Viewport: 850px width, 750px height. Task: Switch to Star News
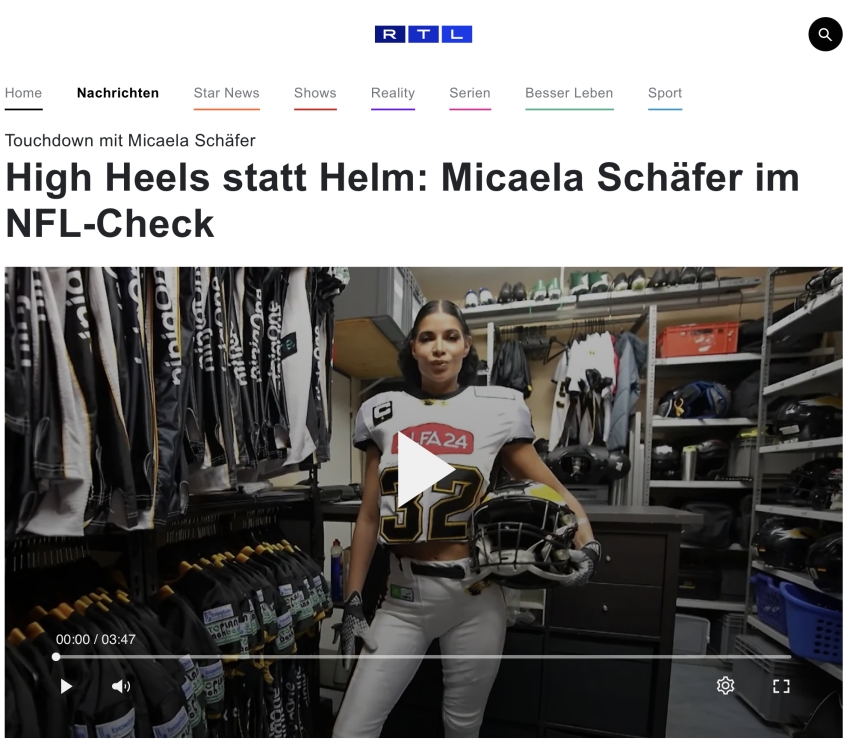point(227,93)
